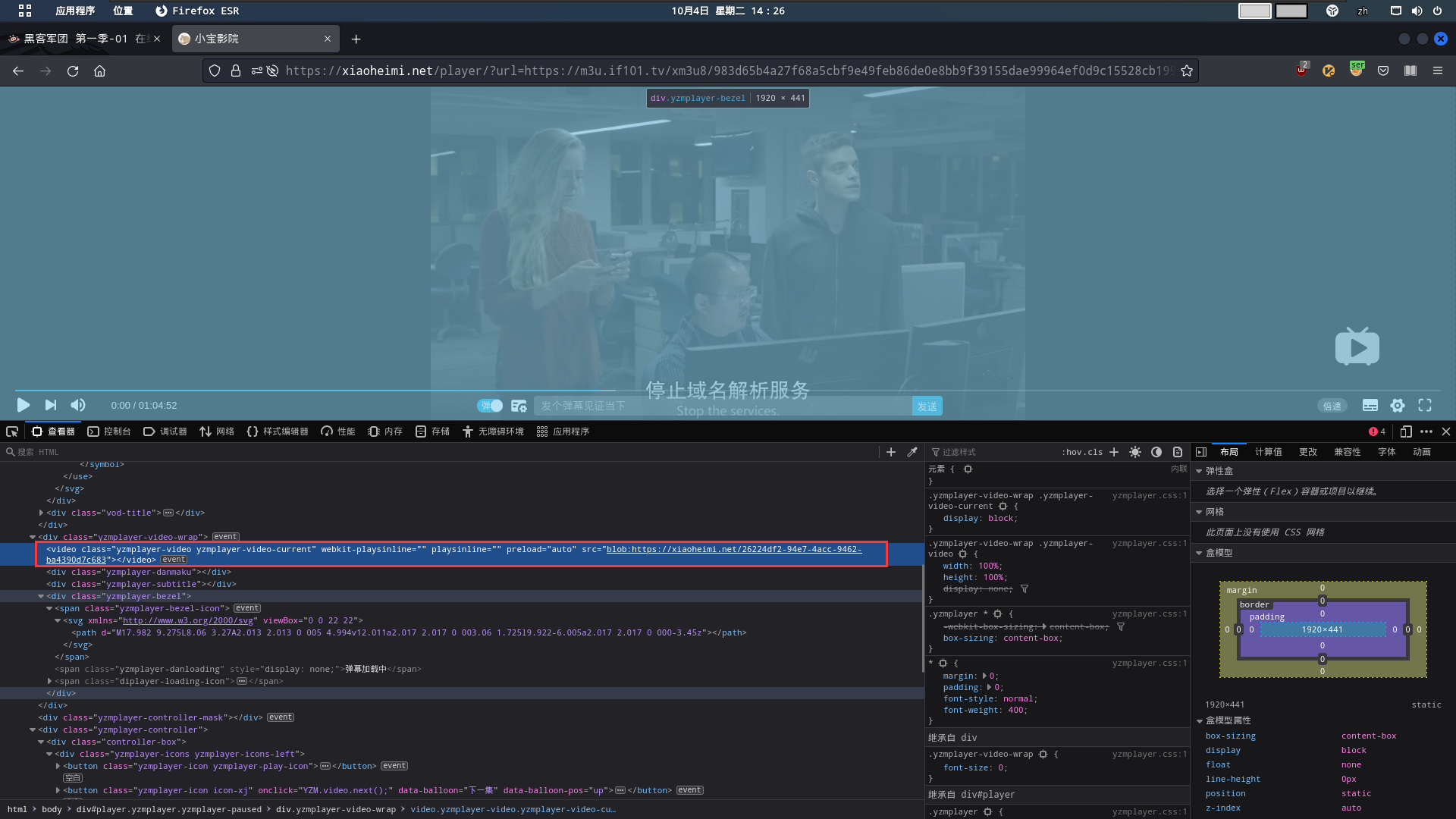
Task: Seek on the video progress bar
Action: 728,391
